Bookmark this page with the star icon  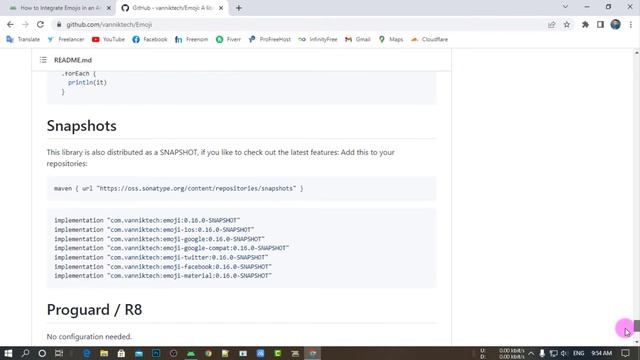click(x=567, y=24)
